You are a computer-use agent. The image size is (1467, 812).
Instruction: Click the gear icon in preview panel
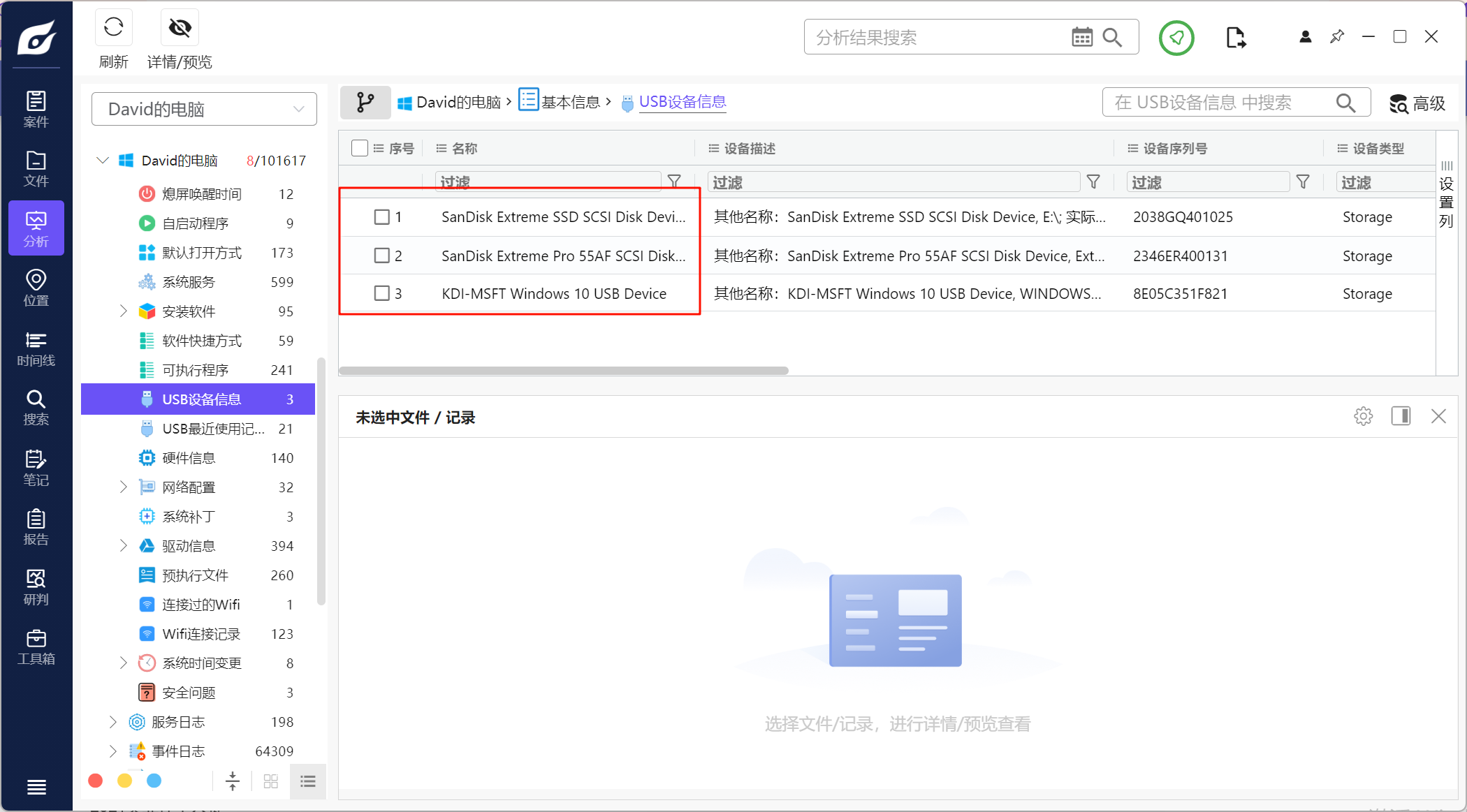pyautogui.click(x=1363, y=417)
